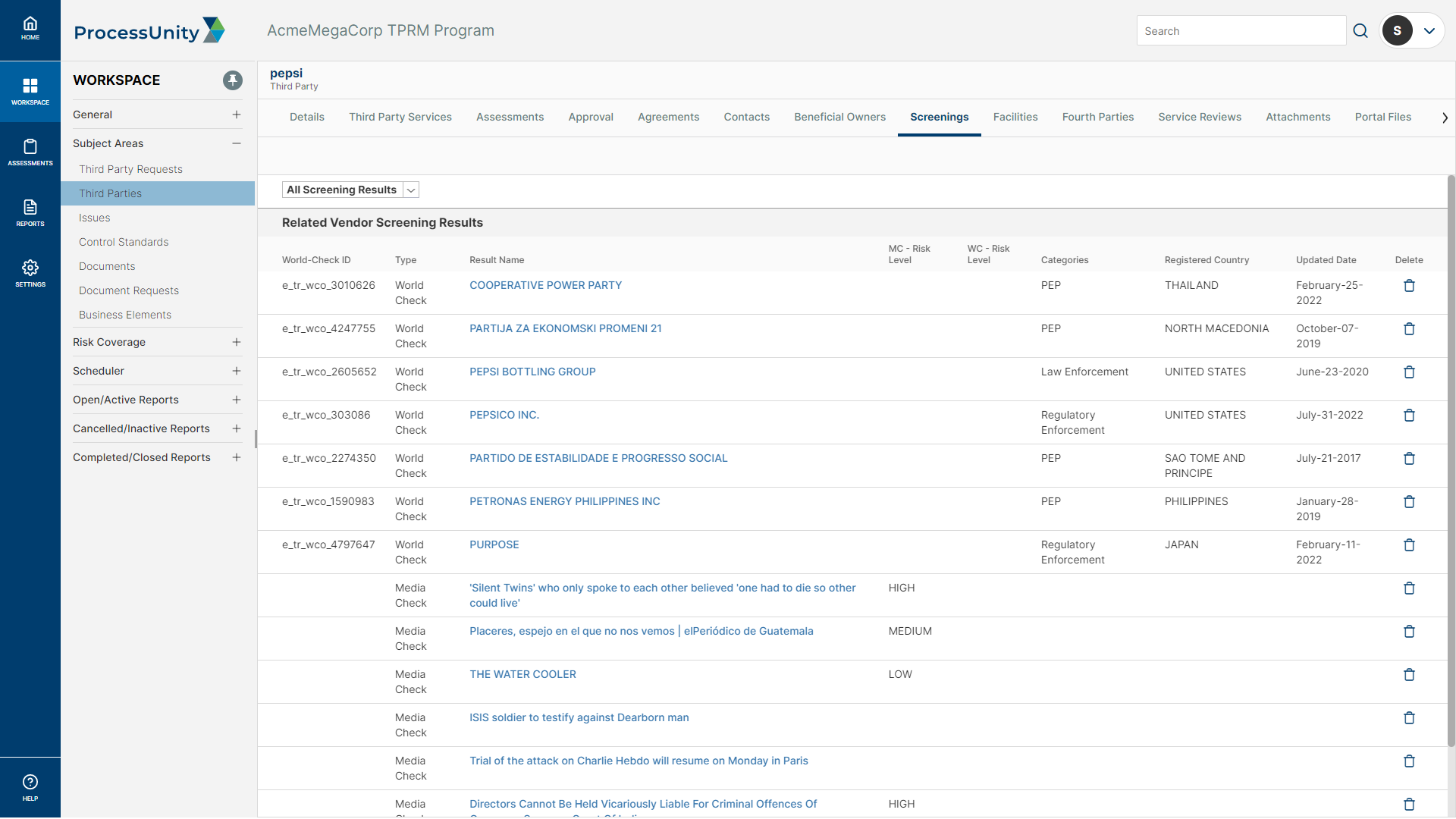
Task: Delete the ISIS soldier media result
Action: pyautogui.click(x=1409, y=718)
